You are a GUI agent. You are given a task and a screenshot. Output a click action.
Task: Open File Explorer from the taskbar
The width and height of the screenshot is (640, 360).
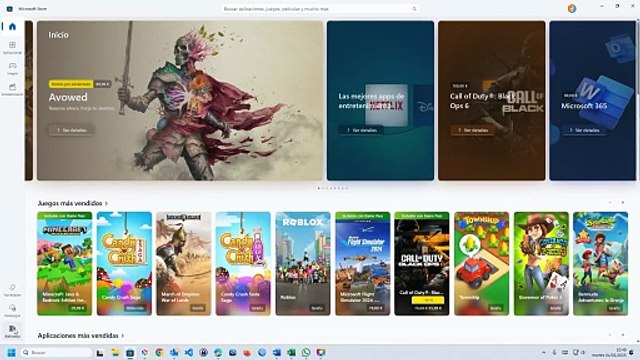(x=115, y=353)
